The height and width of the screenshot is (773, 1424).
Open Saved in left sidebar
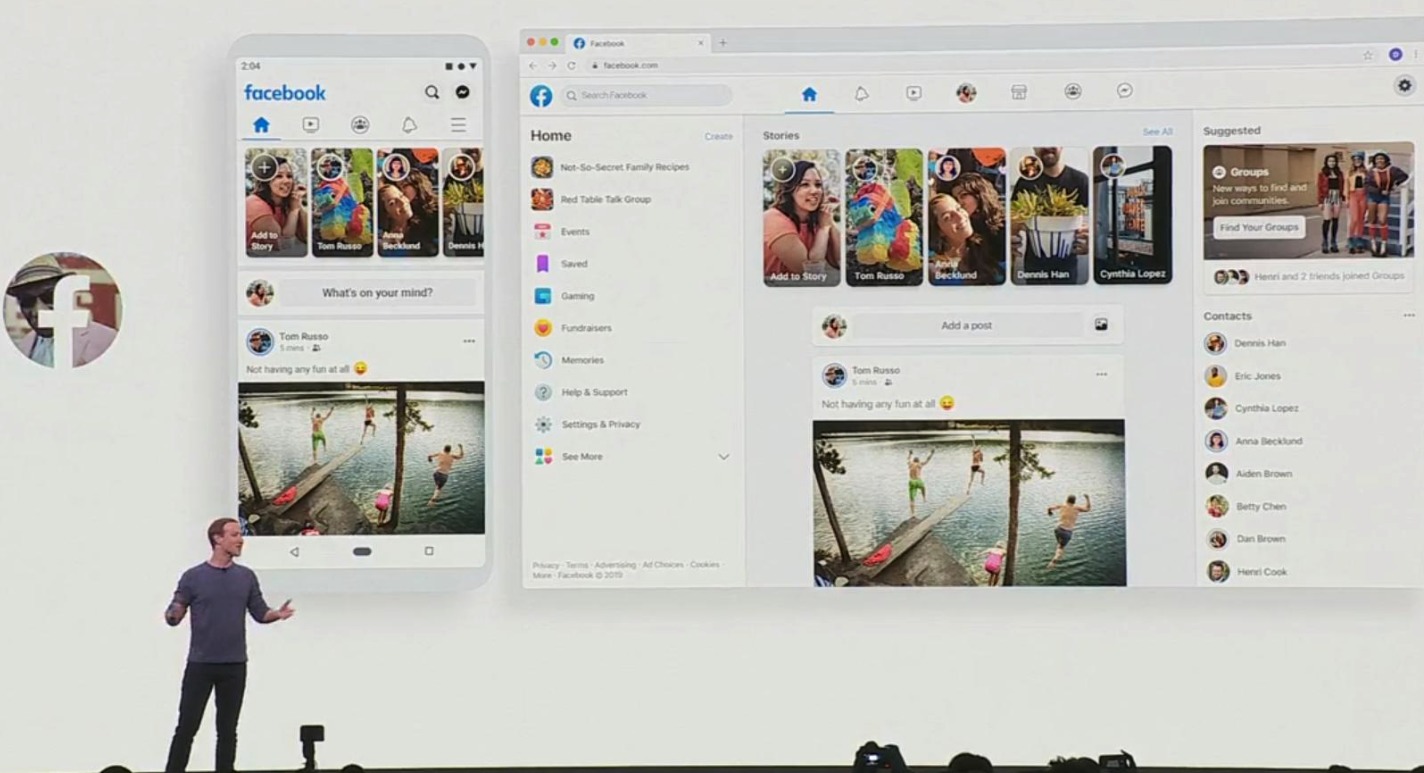click(561, 264)
